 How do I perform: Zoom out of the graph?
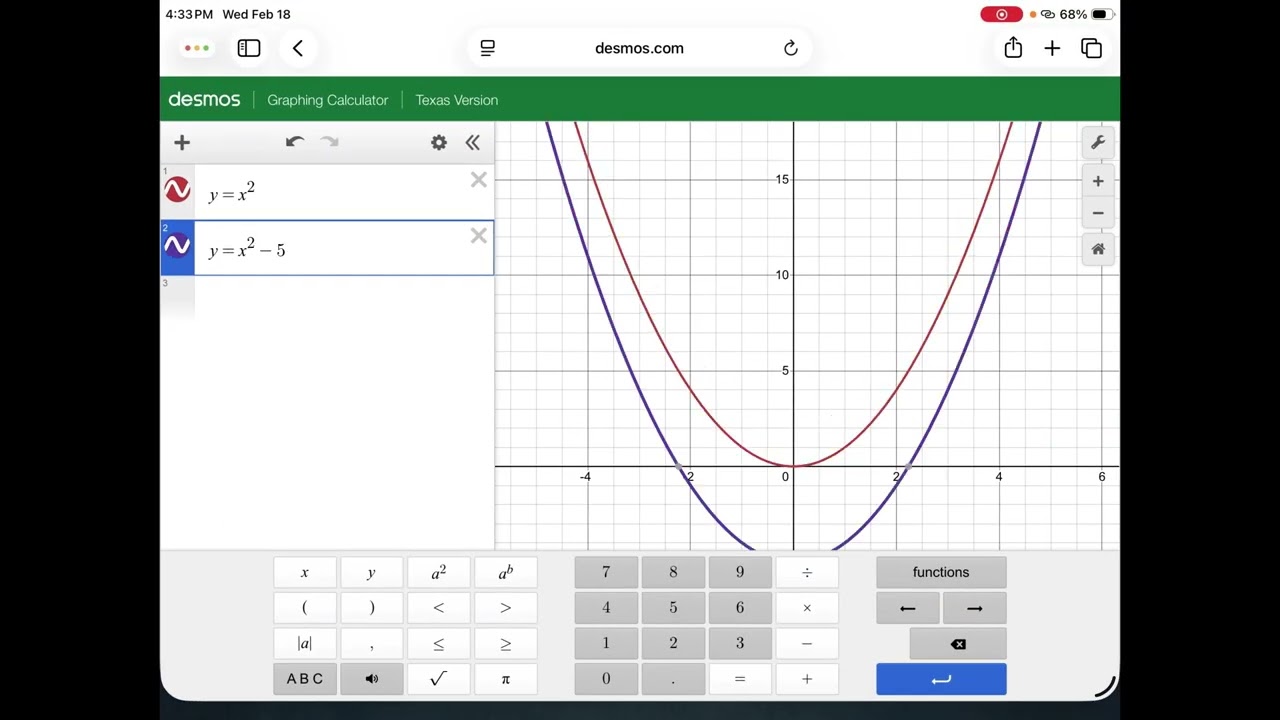pyautogui.click(x=1098, y=213)
